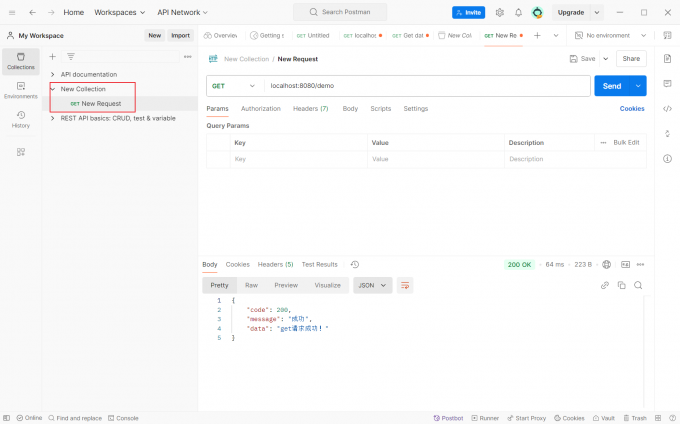680x424 pixels.
Task: Open collections more options dots
Action: [188, 56]
